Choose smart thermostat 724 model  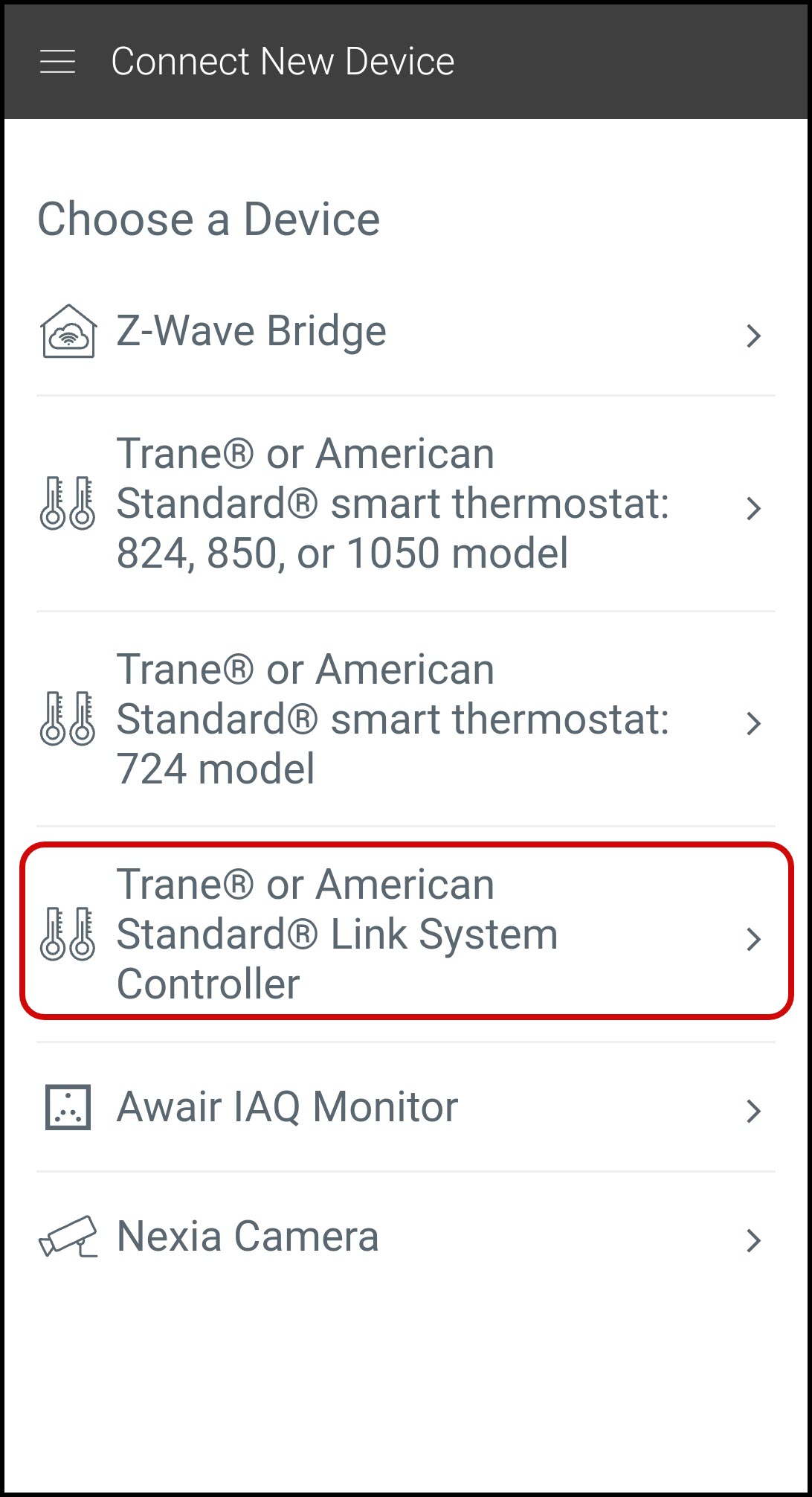[x=393, y=719]
